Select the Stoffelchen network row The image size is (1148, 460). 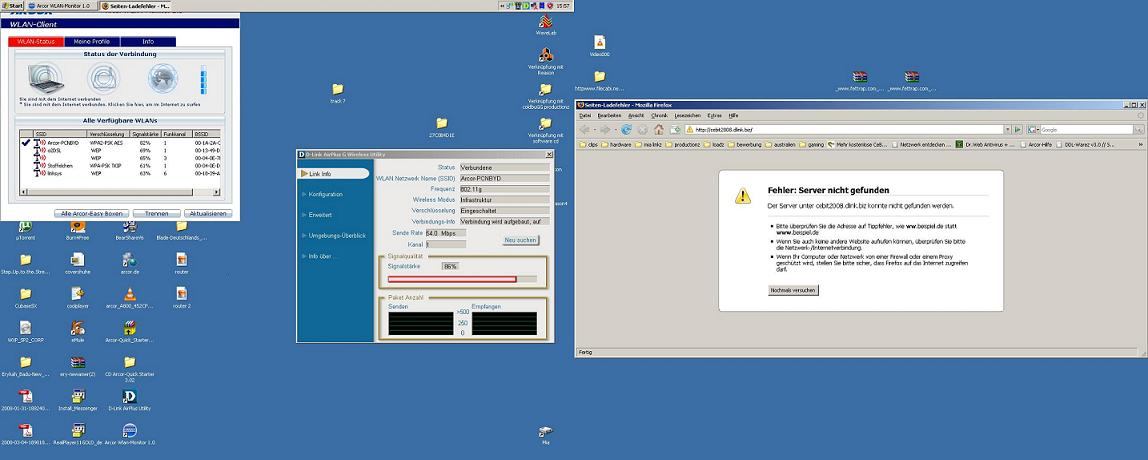click(x=121, y=166)
